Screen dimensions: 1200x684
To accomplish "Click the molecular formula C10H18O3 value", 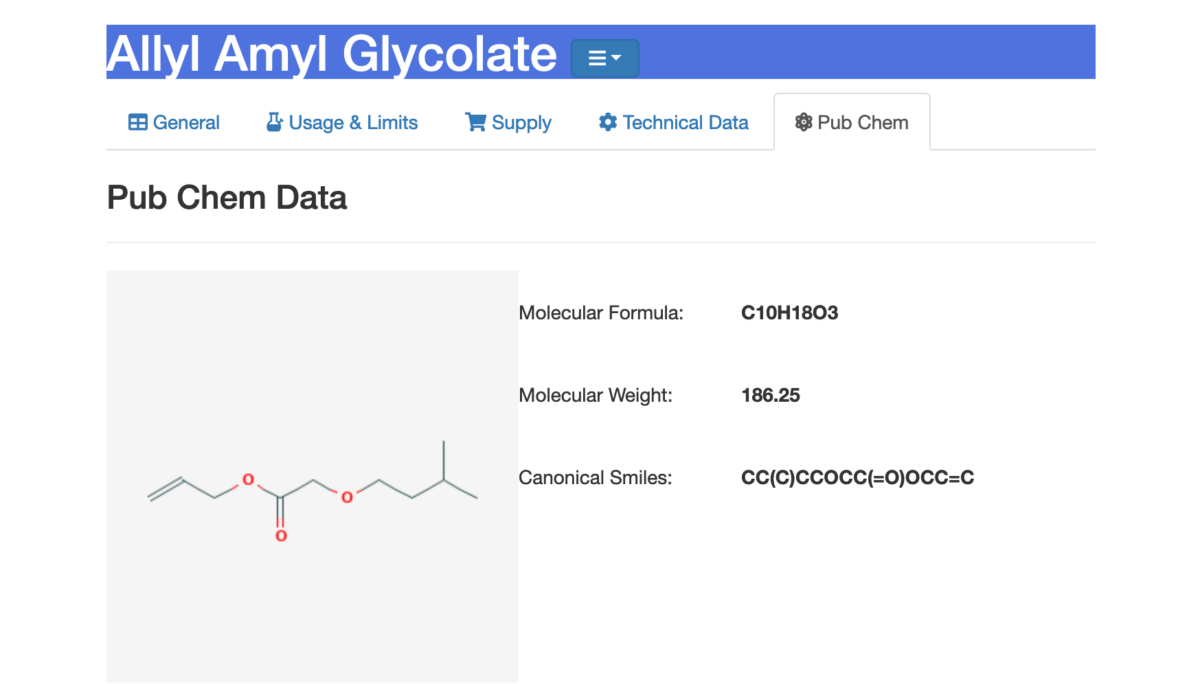I will click(789, 313).
